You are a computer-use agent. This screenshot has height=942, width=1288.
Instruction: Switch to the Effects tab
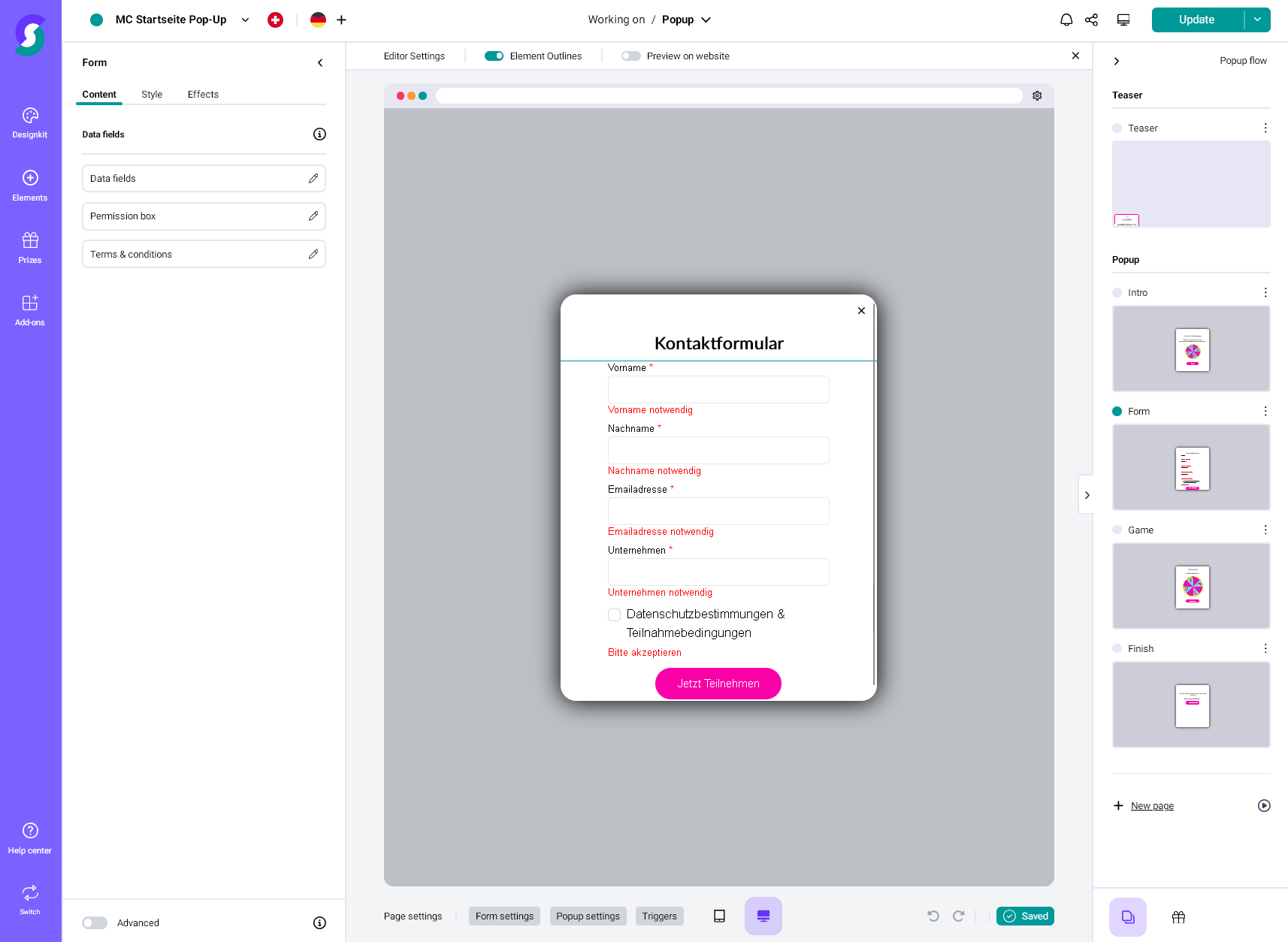(203, 95)
